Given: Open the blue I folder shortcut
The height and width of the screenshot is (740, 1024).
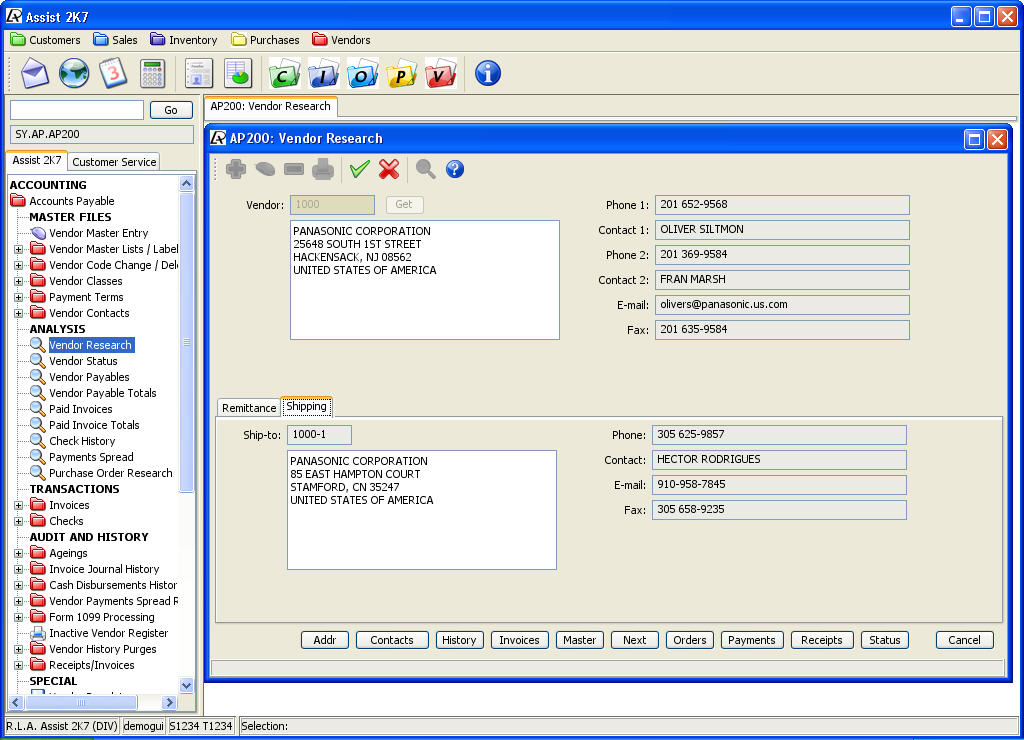Looking at the screenshot, I should 323,73.
